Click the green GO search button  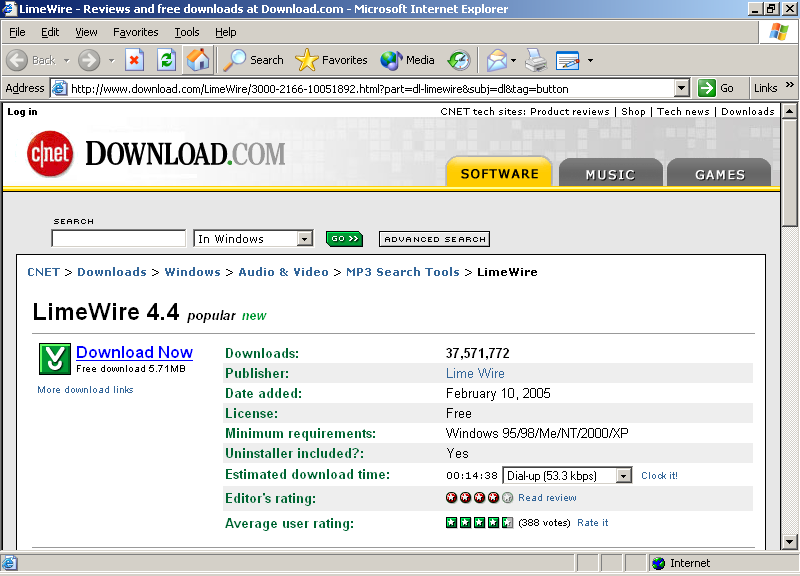pos(344,239)
